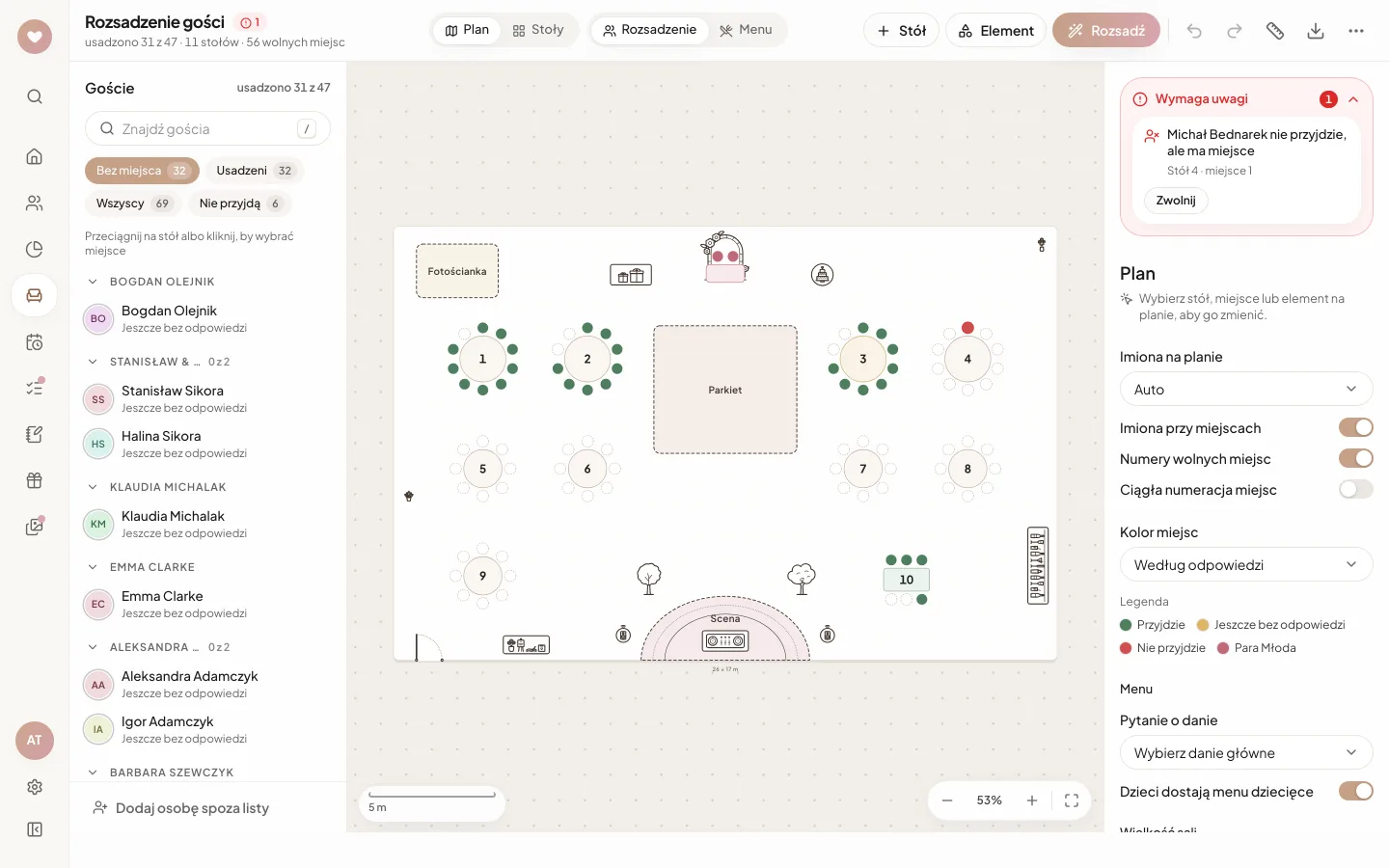Collapse sidebar panel icon

(35, 829)
